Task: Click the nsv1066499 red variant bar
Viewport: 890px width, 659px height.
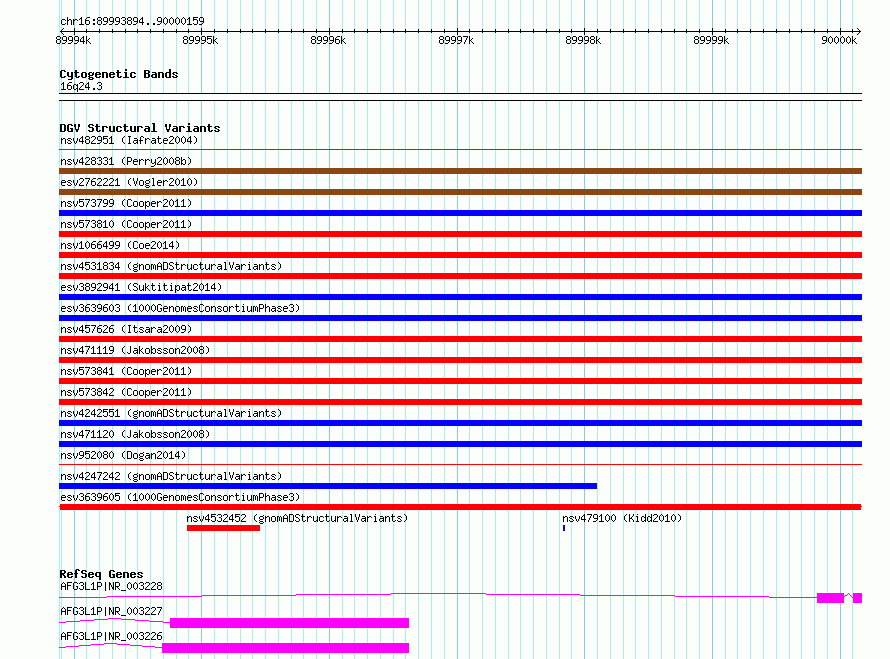Action: 460,255
